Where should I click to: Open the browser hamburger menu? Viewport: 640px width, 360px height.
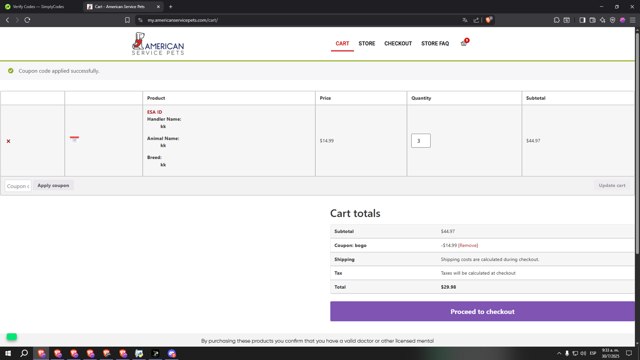(633, 20)
